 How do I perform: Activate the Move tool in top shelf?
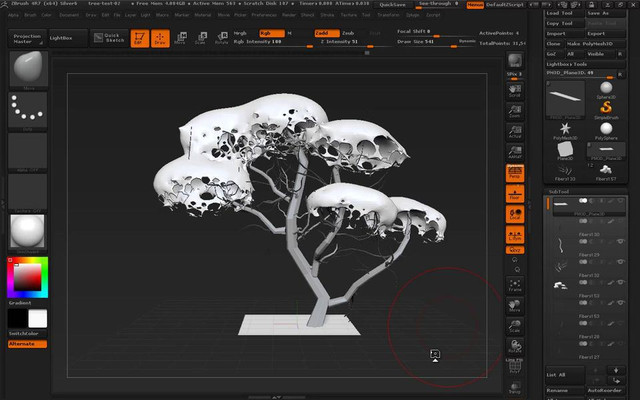(179, 39)
